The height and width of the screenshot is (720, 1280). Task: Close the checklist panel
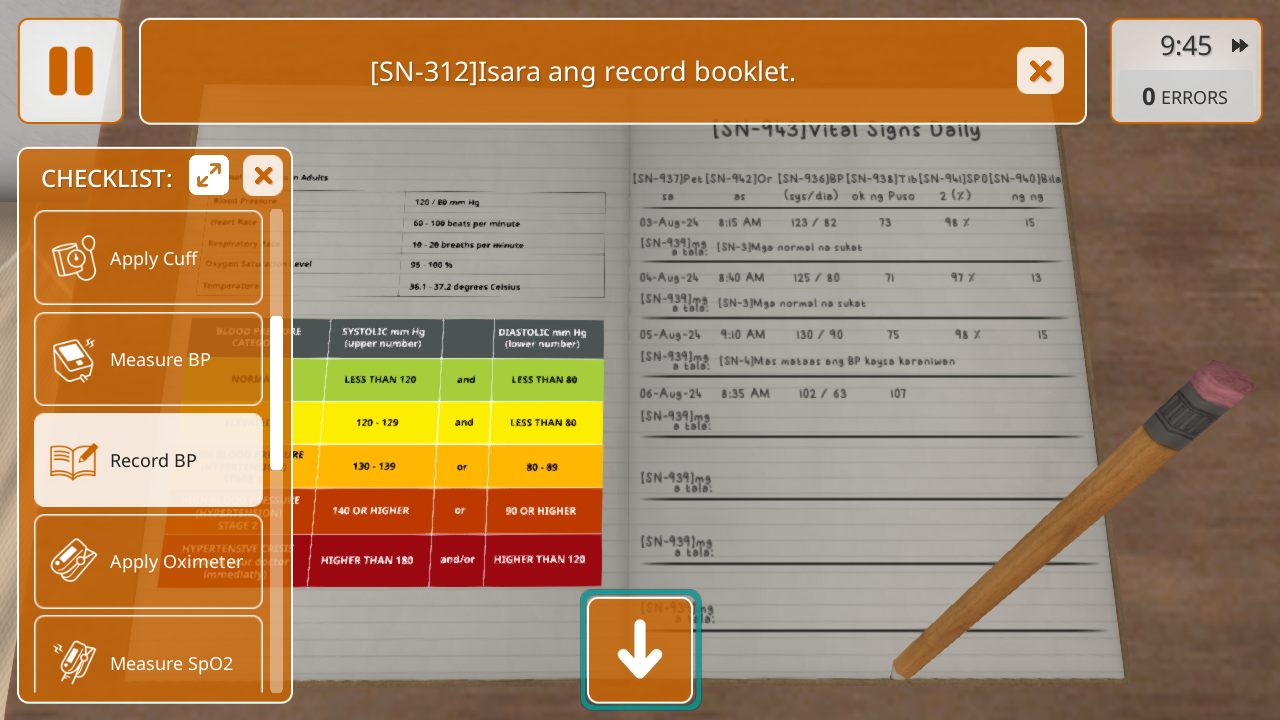(x=263, y=176)
